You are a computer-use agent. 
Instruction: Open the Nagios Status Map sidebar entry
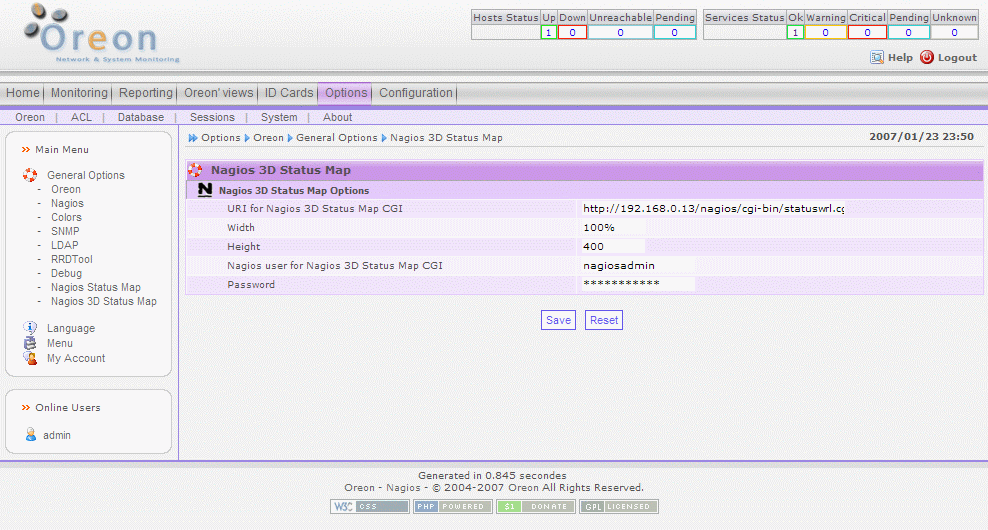click(x=96, y=287)
